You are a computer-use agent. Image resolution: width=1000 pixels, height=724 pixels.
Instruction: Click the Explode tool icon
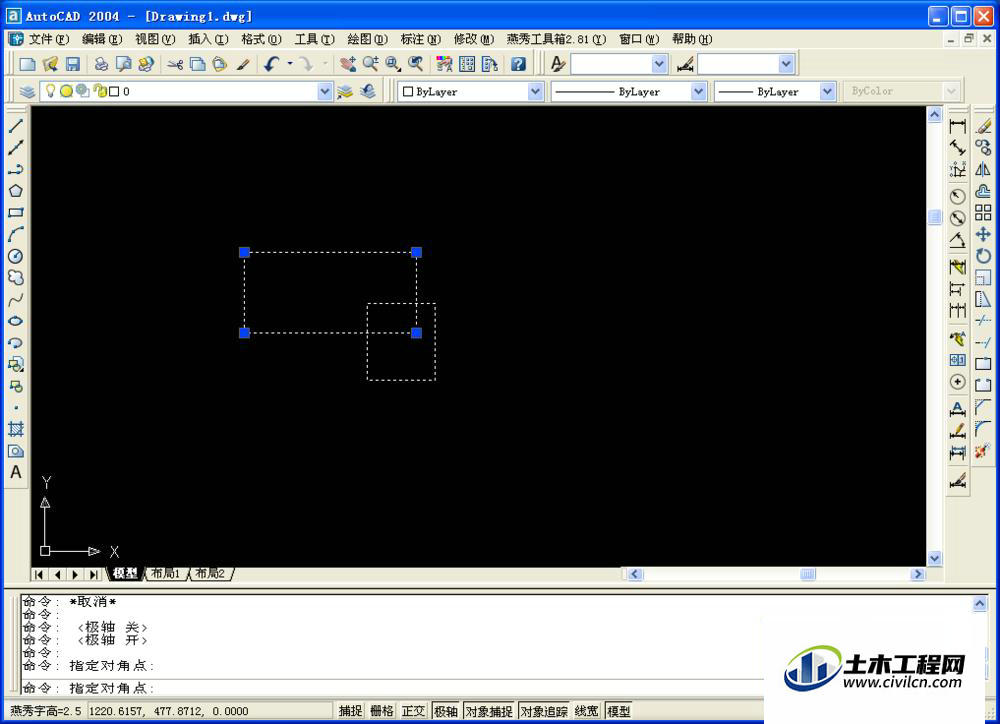(983, 451)
